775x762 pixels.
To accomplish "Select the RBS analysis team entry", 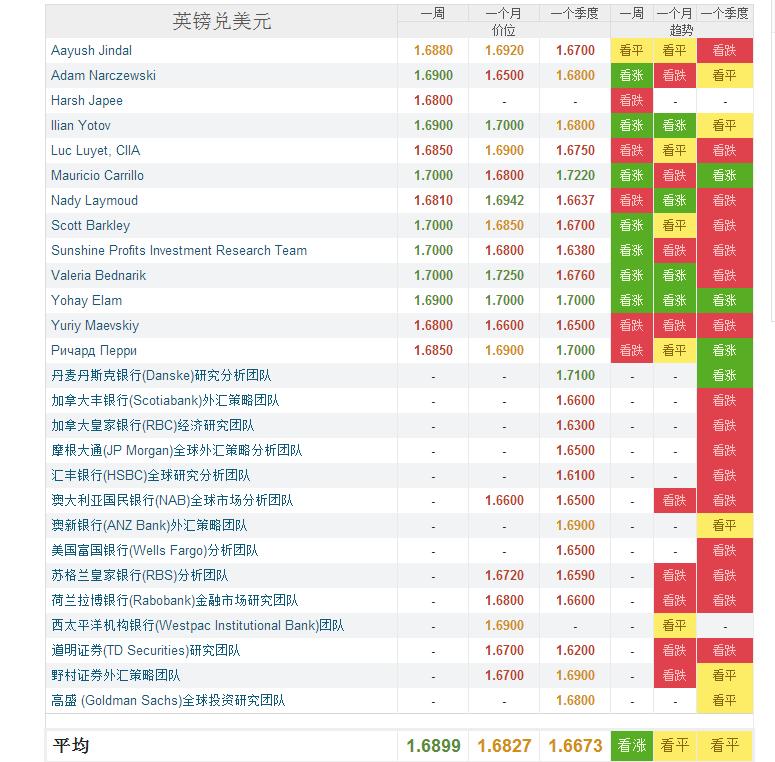I will point(140,575).
